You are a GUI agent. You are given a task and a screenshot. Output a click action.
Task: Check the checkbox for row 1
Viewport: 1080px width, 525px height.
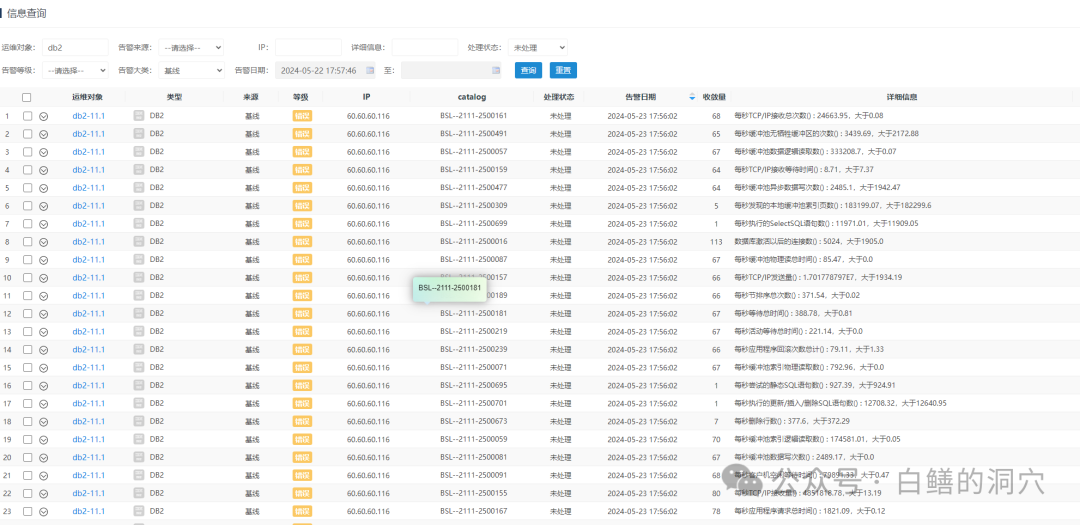[x=27, y=116]
